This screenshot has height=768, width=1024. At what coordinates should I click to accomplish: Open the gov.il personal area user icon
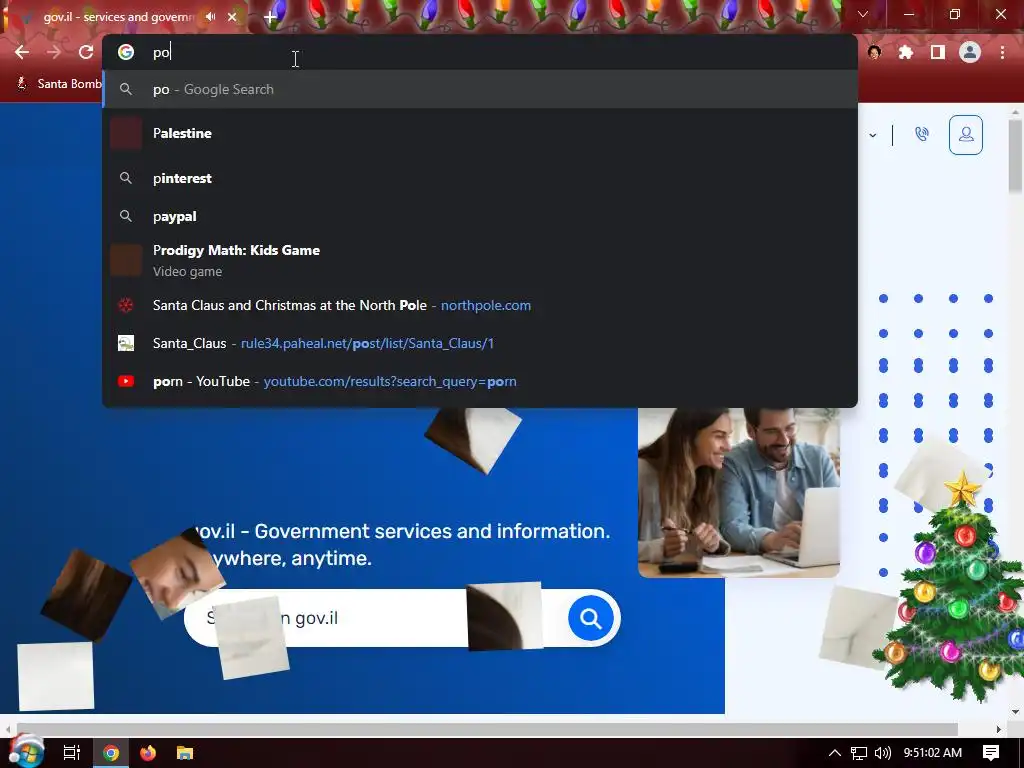coord(965,135)
